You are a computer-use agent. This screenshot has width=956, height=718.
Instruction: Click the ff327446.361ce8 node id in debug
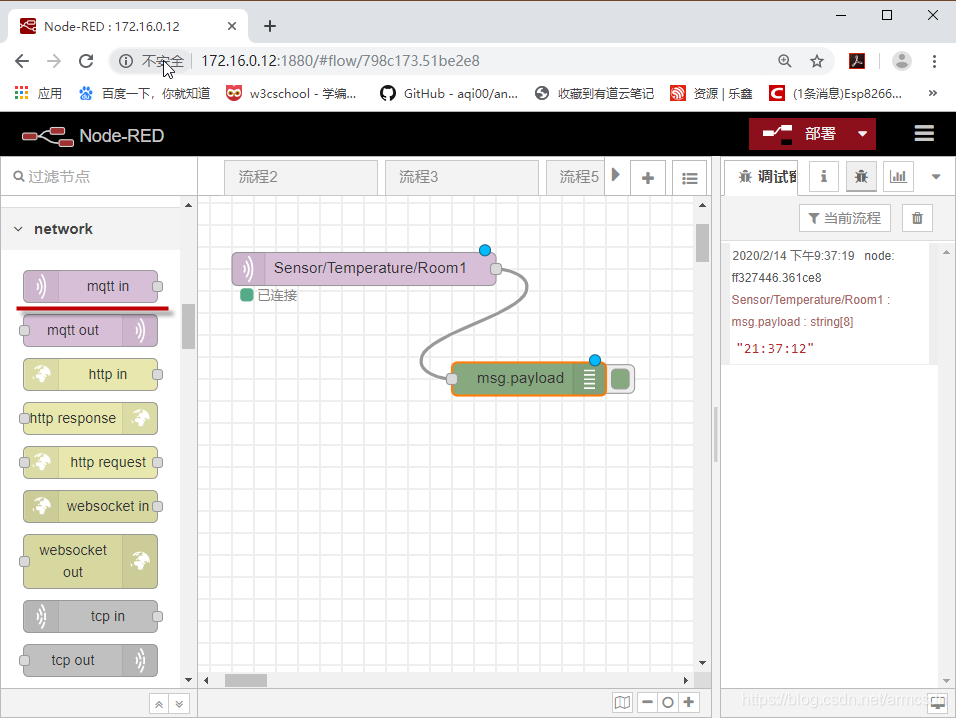pos(776,278)
